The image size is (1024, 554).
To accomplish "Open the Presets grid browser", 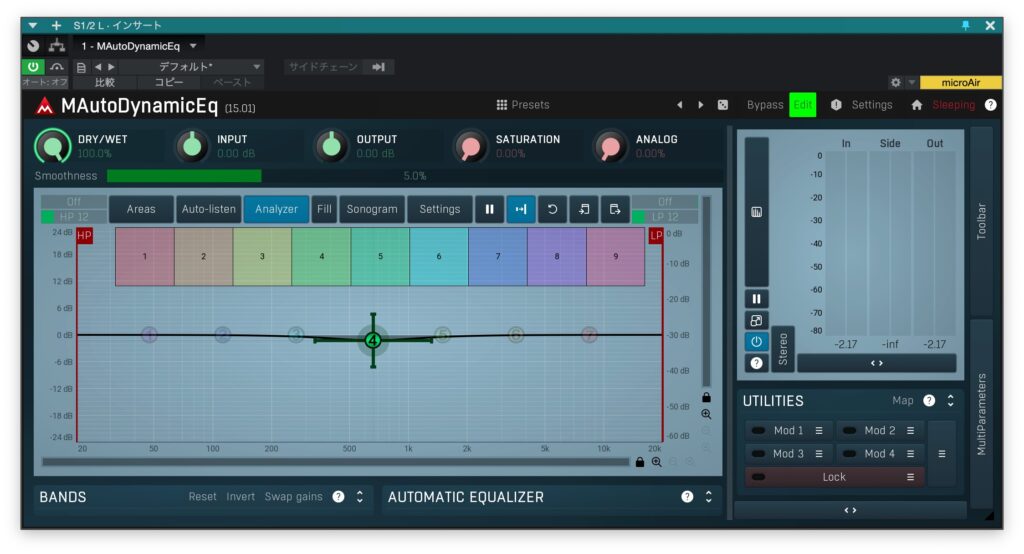I will point(523,105).
